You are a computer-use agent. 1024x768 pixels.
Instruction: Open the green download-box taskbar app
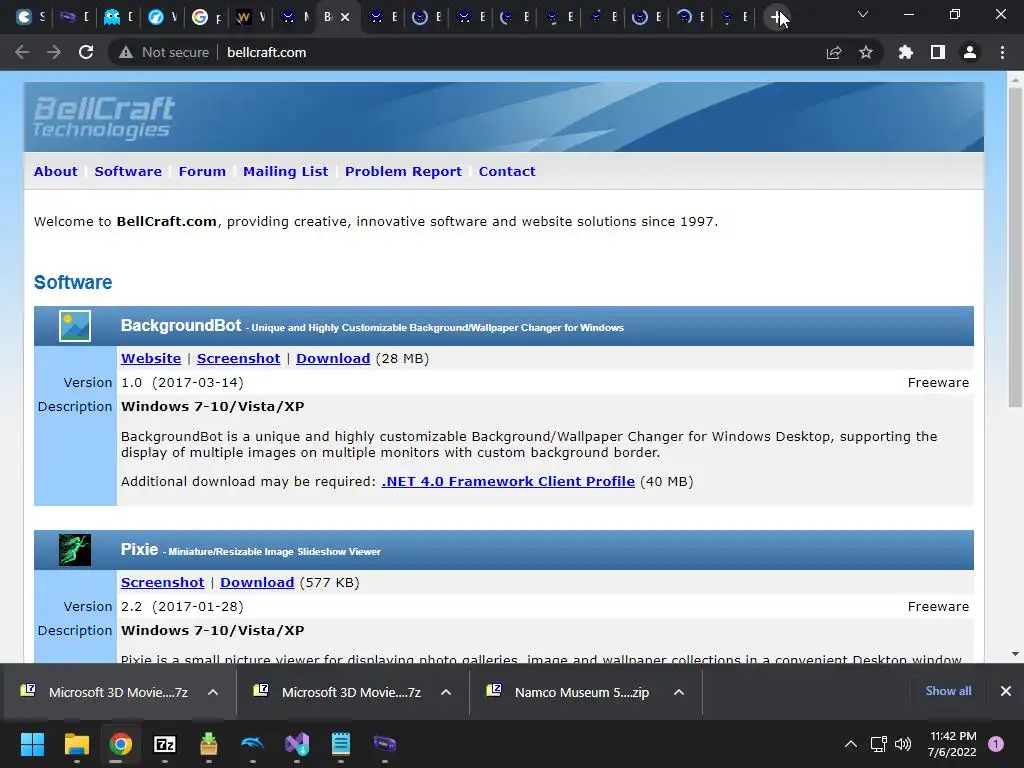tap(208, 744)
